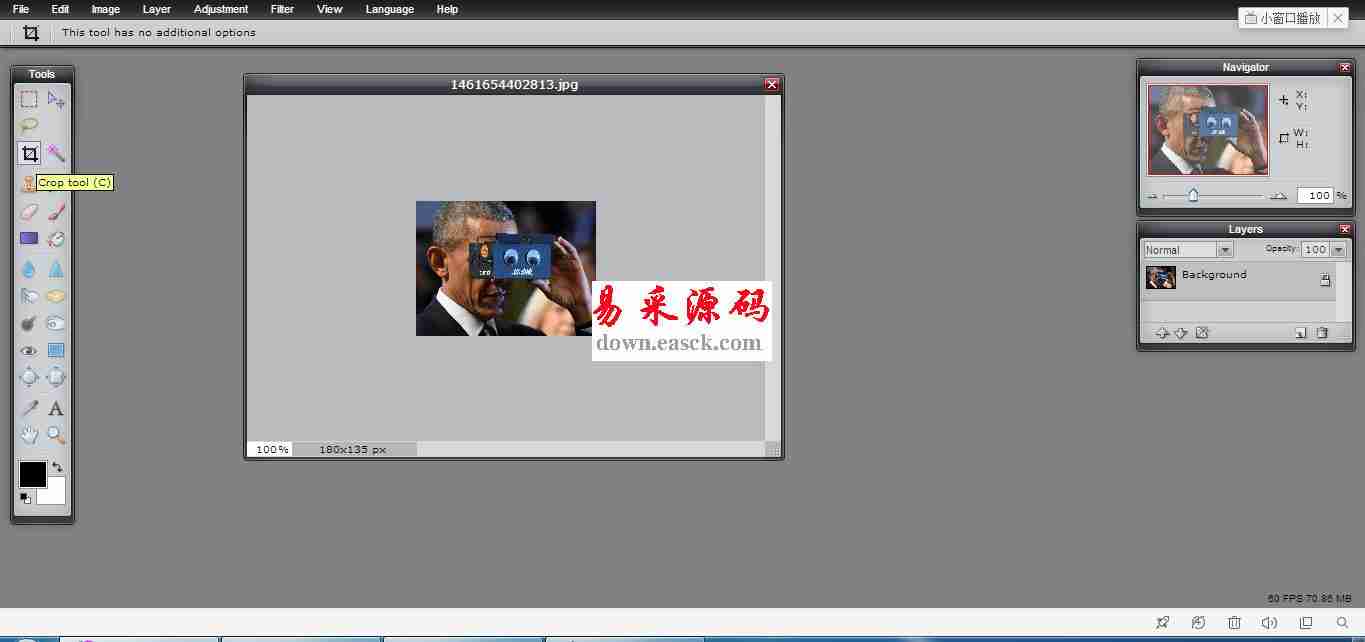The width and height of the screenshot is (1365, 642).
Task: Select the Pinch tool
Action: (56, 377)
